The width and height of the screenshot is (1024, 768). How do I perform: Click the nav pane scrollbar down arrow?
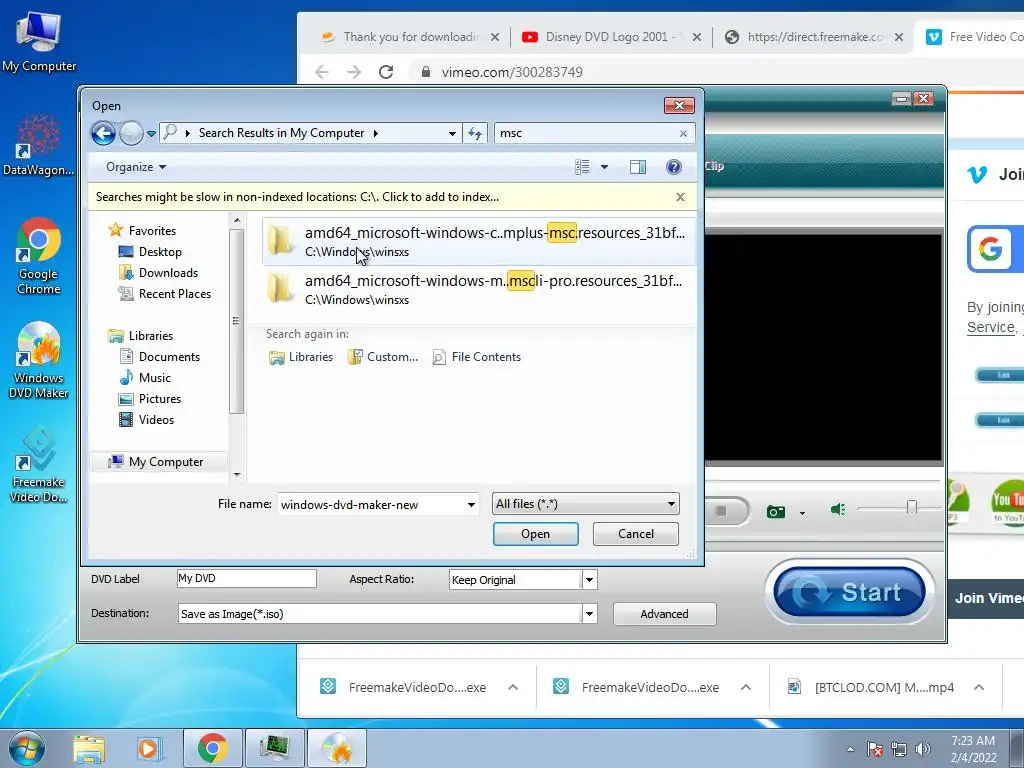pyautogui.click(x=237, y=475)
